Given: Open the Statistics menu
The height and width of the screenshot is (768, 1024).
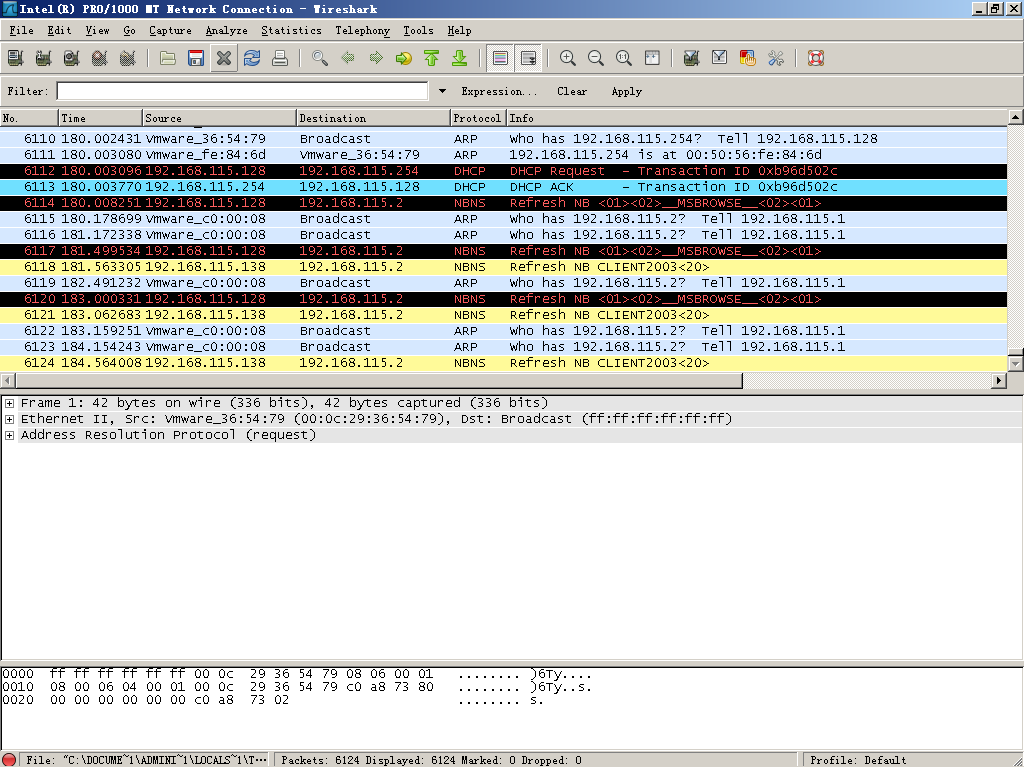Looking at the screenshot, I should point(291,31).
